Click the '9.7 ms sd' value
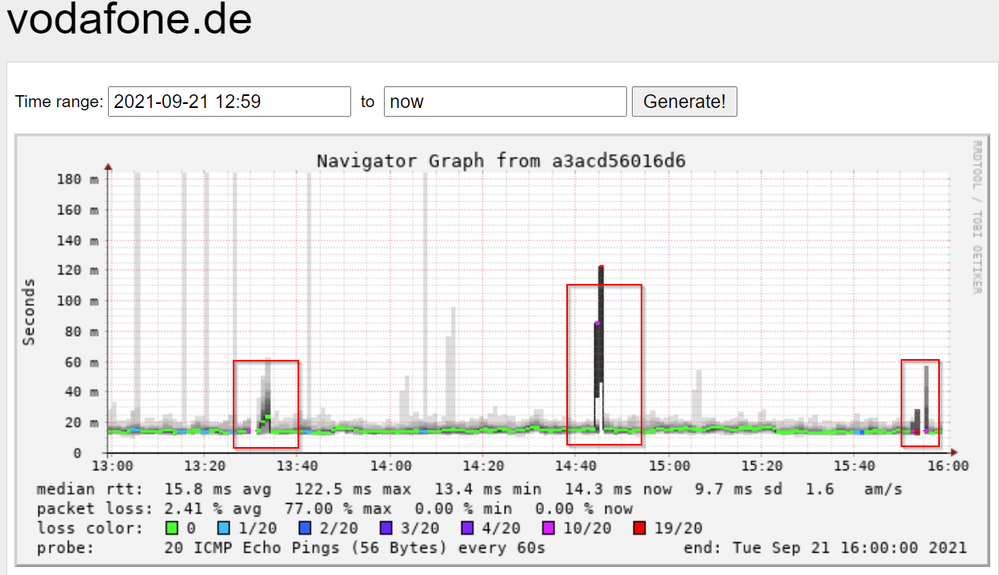Viewport: 999px width, 575px height. (738, 489)
